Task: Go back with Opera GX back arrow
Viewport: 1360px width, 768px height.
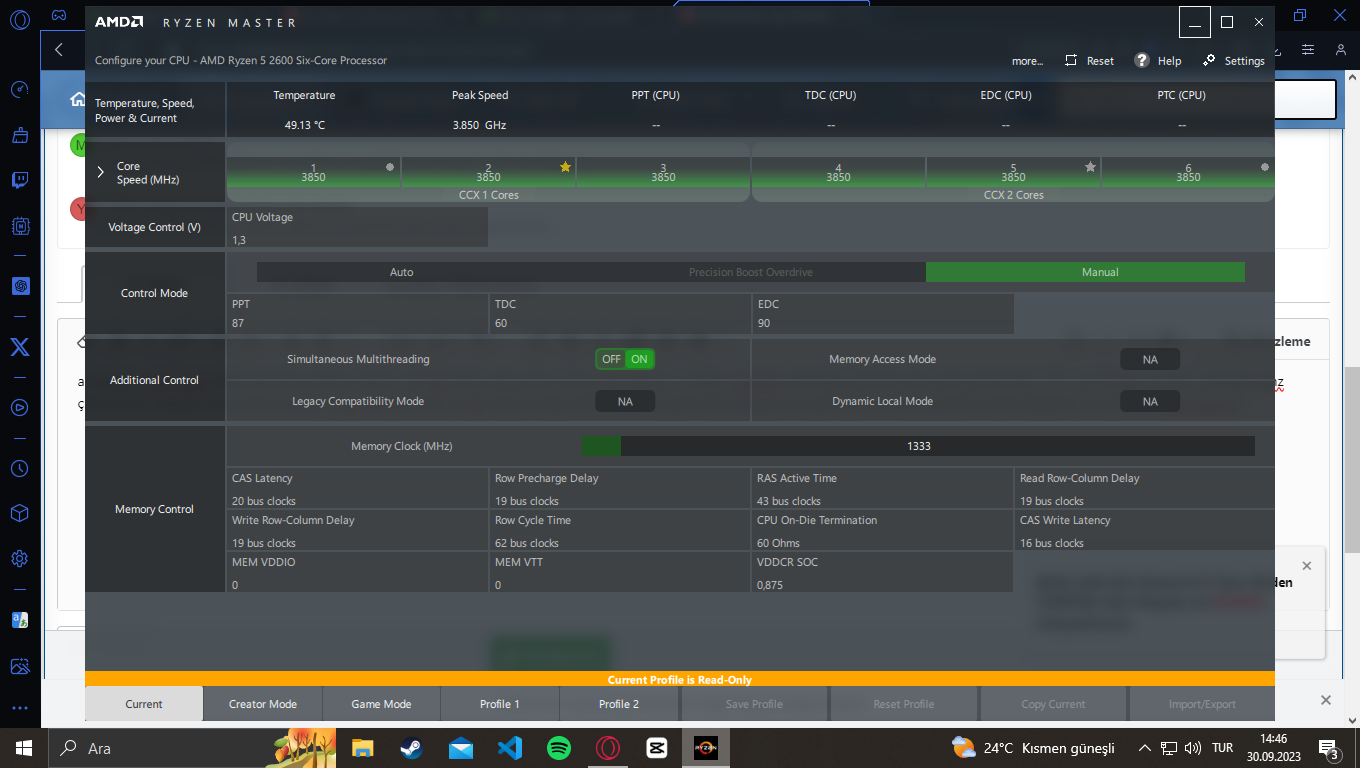Action: point(59,49)
